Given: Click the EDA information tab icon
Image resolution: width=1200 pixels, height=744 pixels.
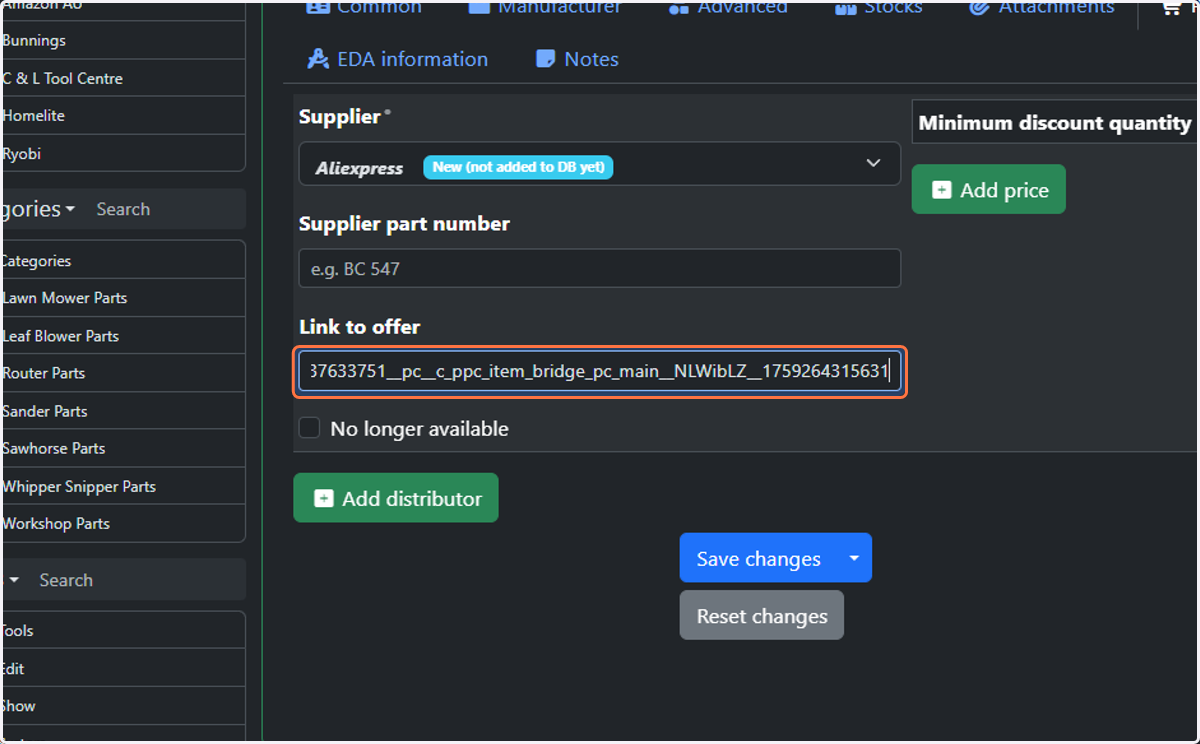Looking at the screenshot, I should (x=318, y=59).
